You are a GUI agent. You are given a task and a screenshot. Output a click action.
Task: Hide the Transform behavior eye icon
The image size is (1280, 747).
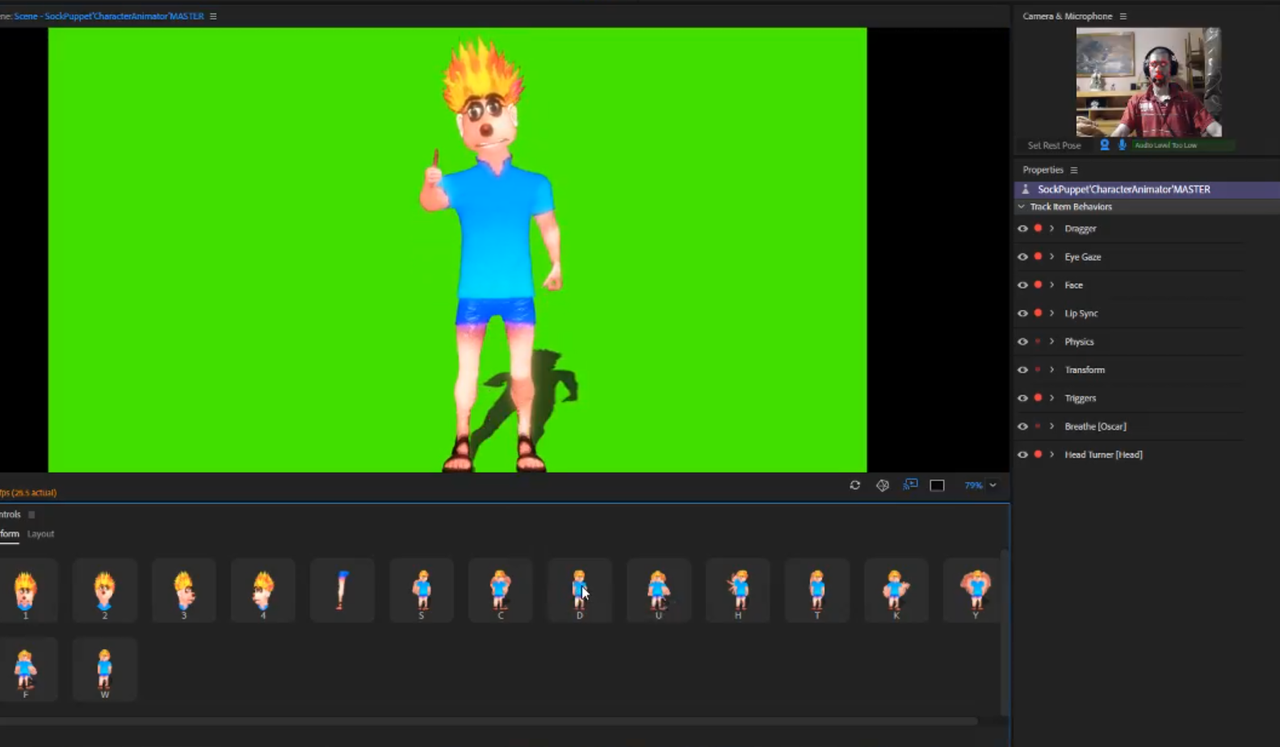[x=1022, y=370]
